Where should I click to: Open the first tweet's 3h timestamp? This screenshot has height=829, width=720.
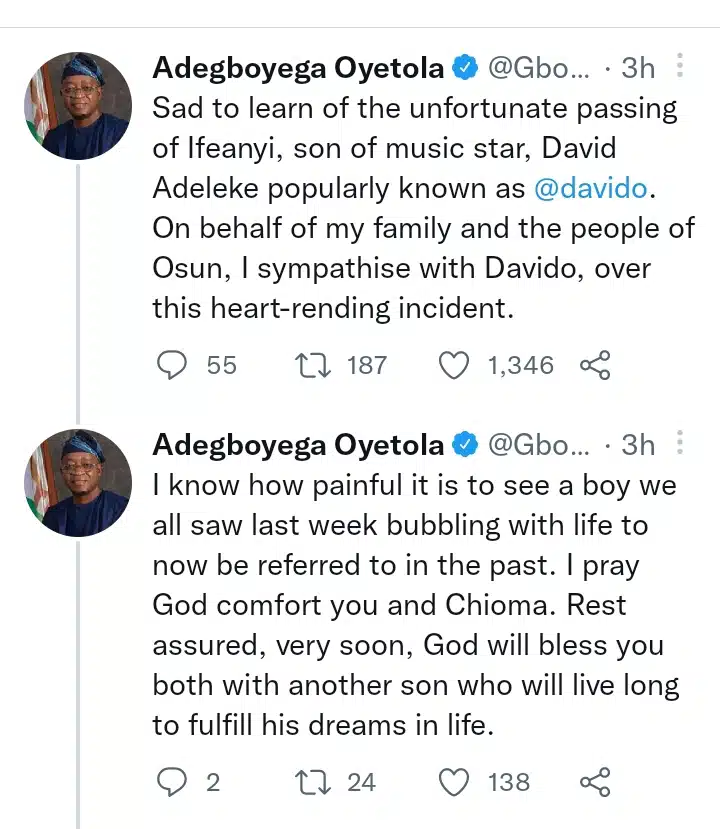(x=638, y=68)
